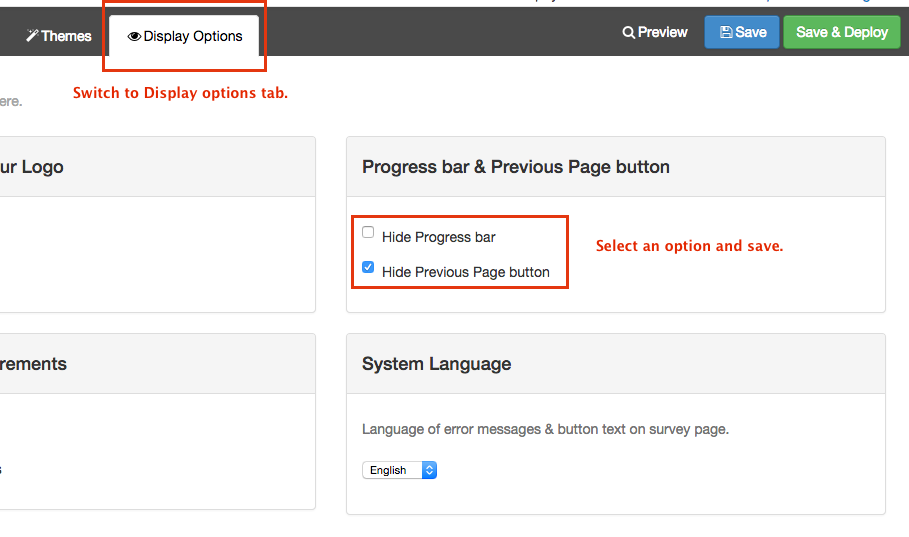Toggle via the "Hide Previous Page button" label text

[x=465, y=272]
